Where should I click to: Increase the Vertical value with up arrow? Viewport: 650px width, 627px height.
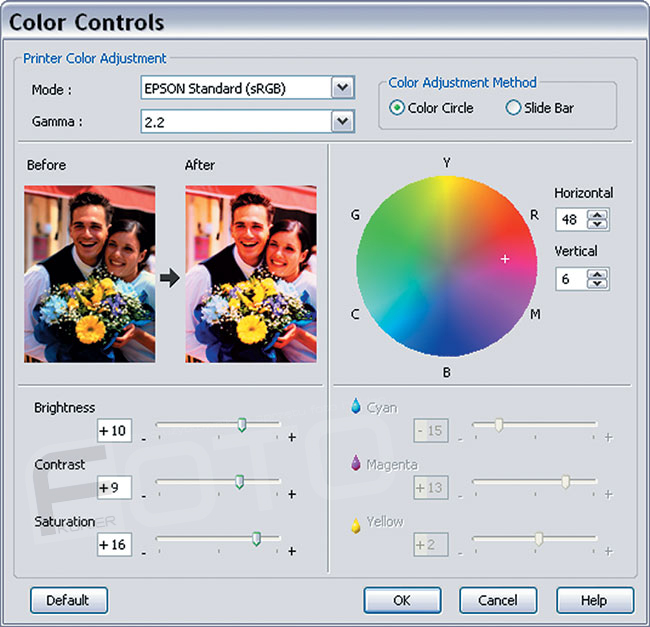(x=598, y=273)
